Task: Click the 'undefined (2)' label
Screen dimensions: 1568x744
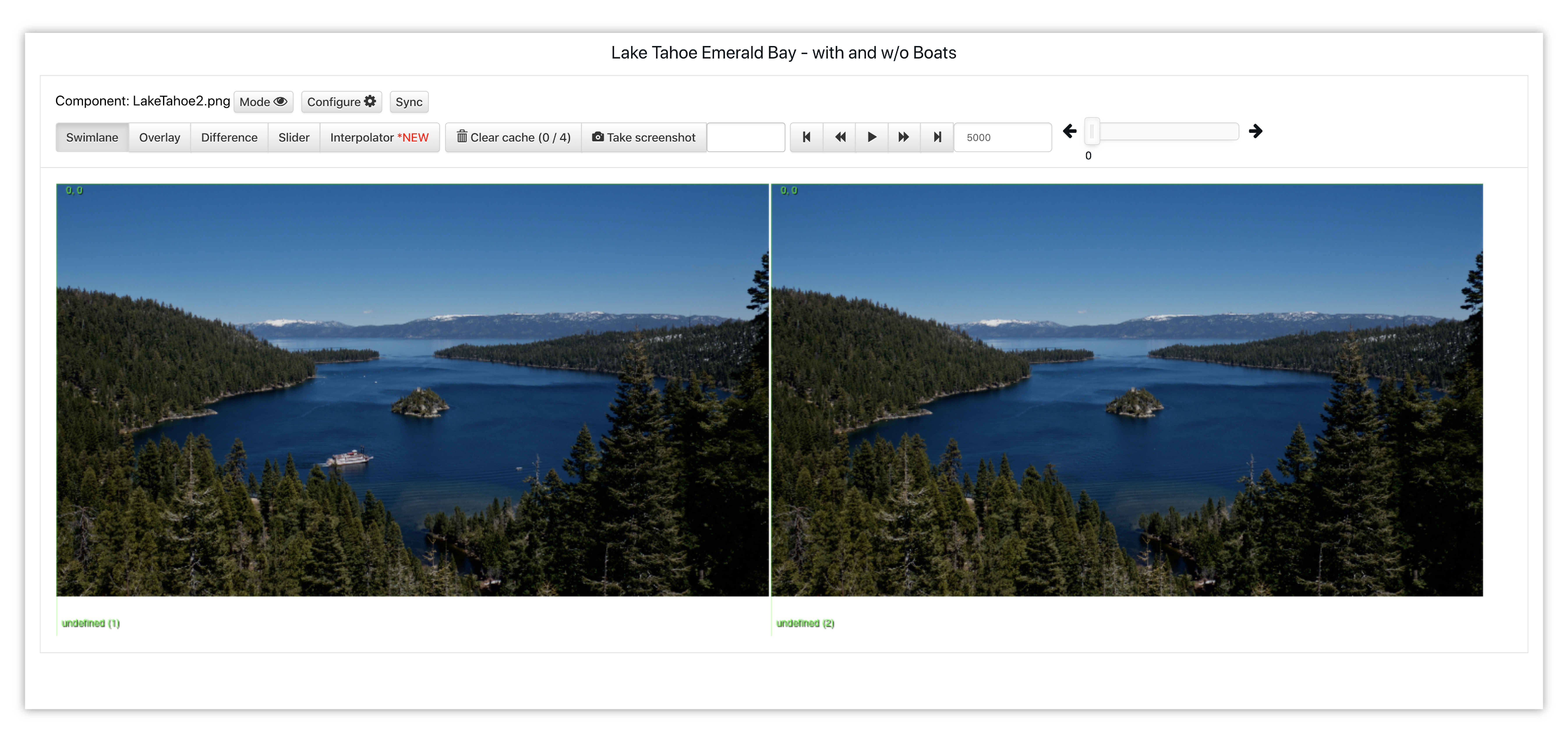Action: [x=805, y=623]
